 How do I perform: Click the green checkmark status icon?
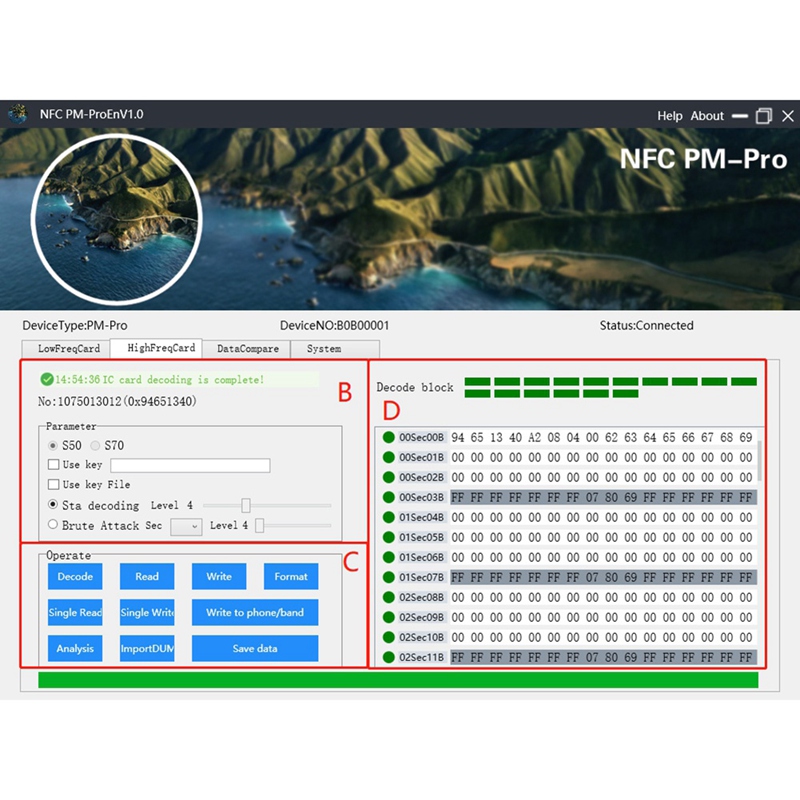tap(47, 379)
